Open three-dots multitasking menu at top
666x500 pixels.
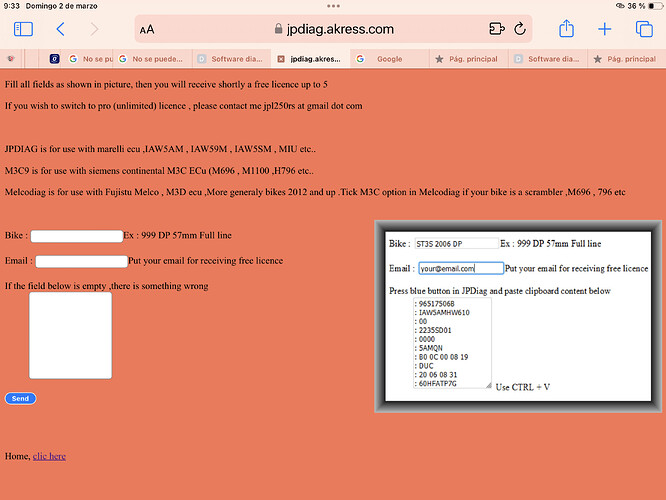tap(333, 6)
